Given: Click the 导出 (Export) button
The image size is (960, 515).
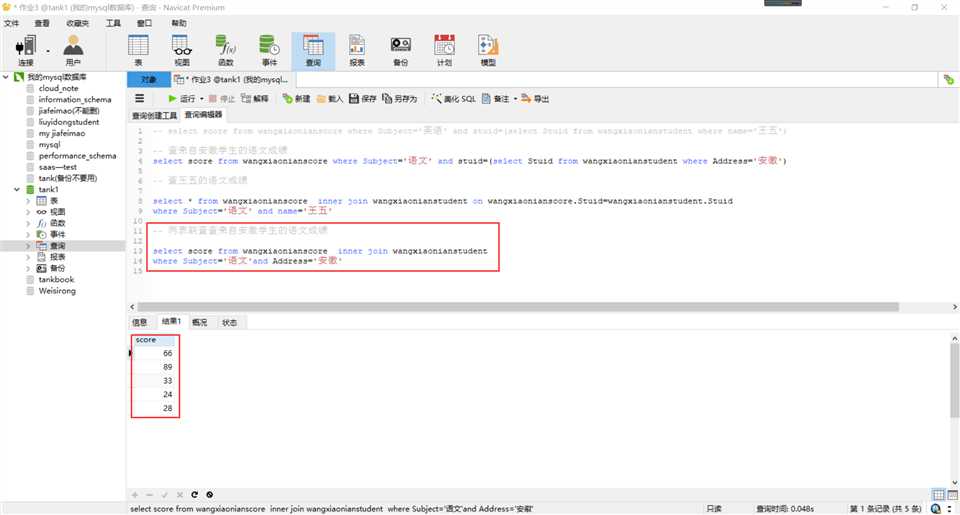Looking at the screenshot, I should click(x=535, y=99).
